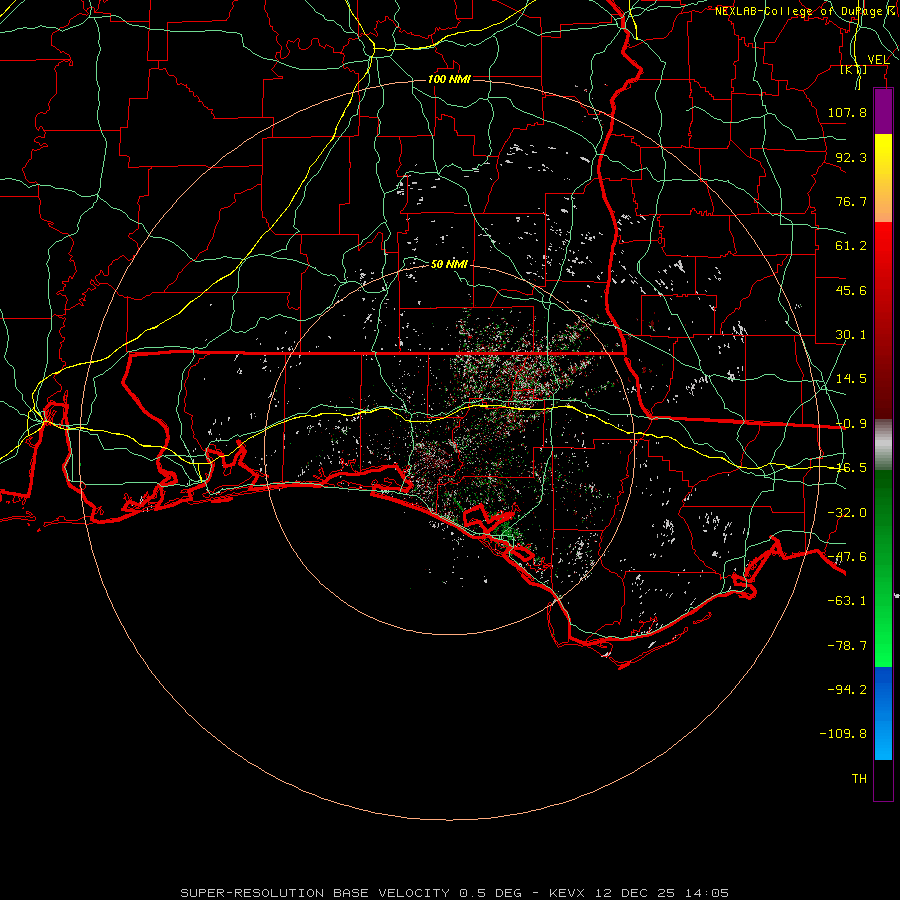Click the 50 NMI range ring label
Viewport: 900px width, 900px height.
449,264
